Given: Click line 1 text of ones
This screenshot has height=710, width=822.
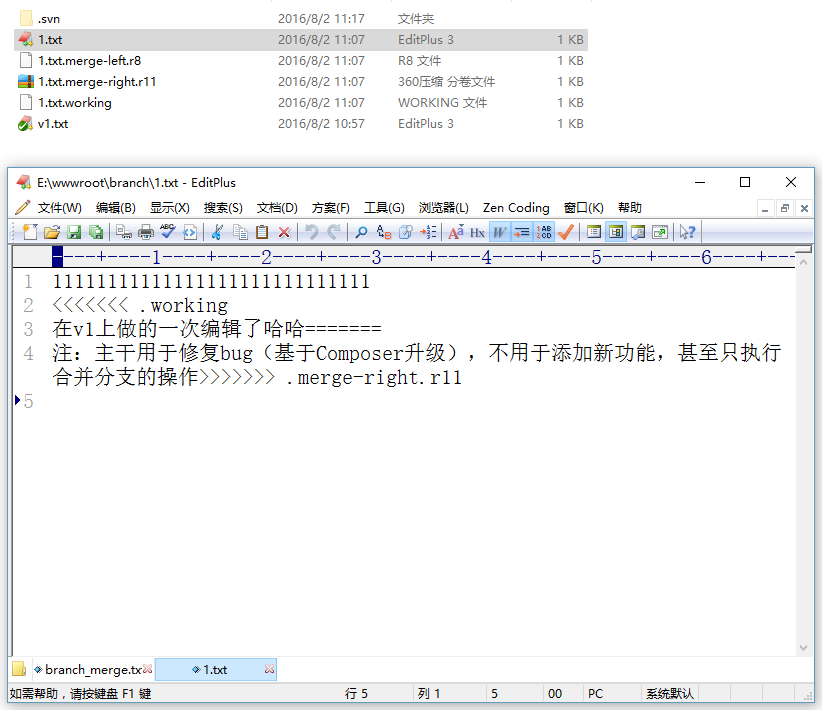Looking at the screenshot, I should pos(211,282).
